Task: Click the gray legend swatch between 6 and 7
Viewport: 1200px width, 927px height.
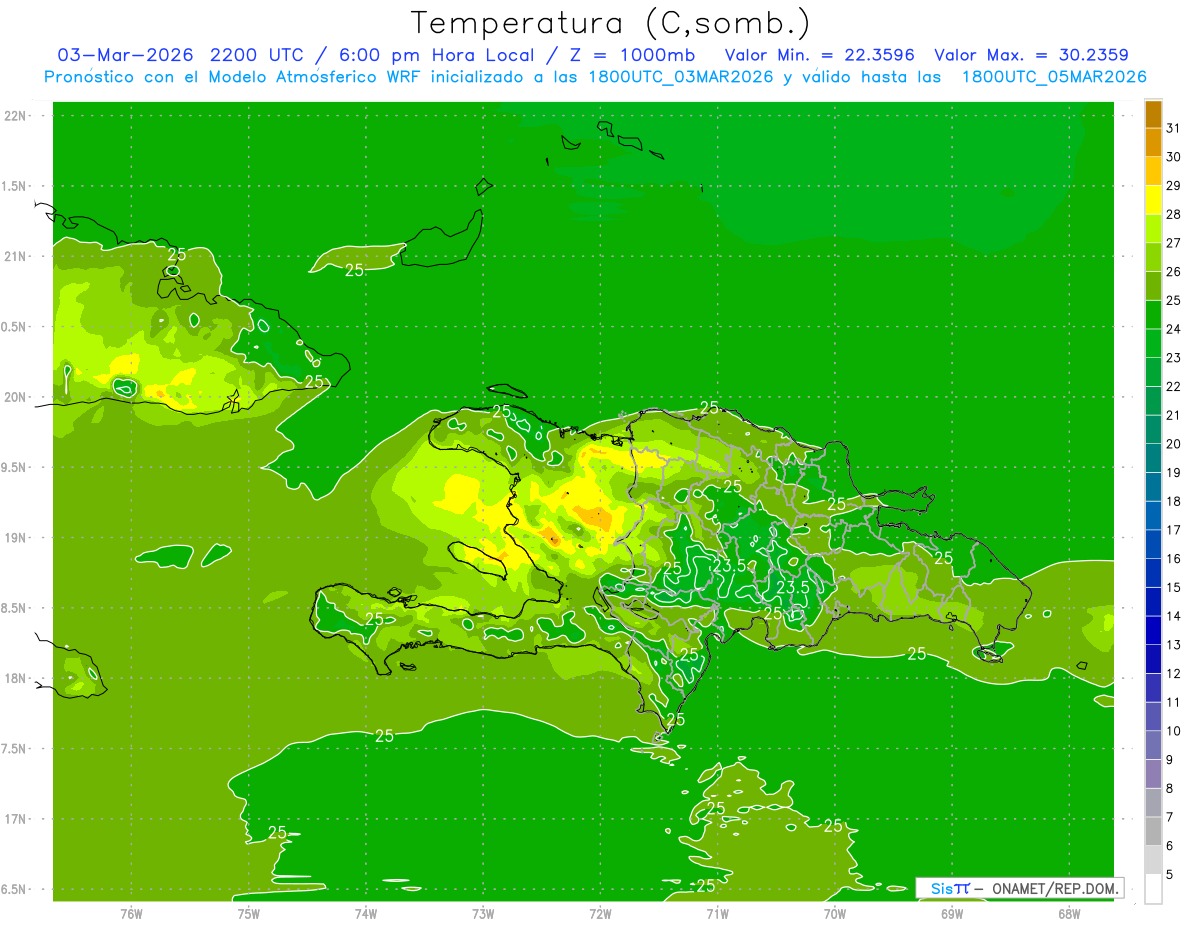Action: (1153, 832)
